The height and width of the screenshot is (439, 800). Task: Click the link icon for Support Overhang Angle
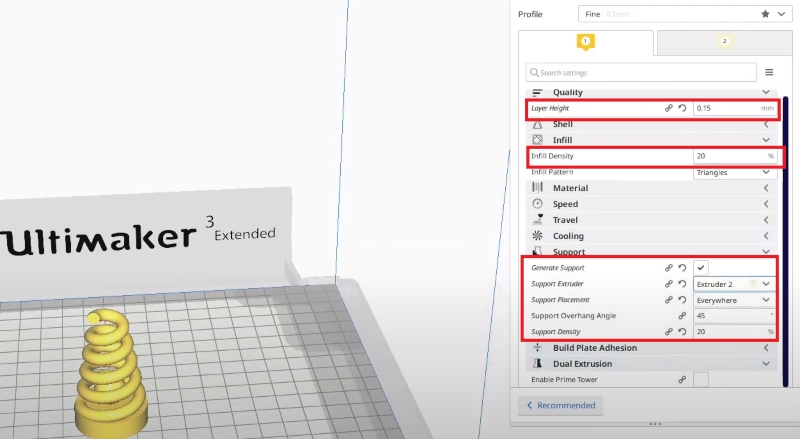[682, 316]
